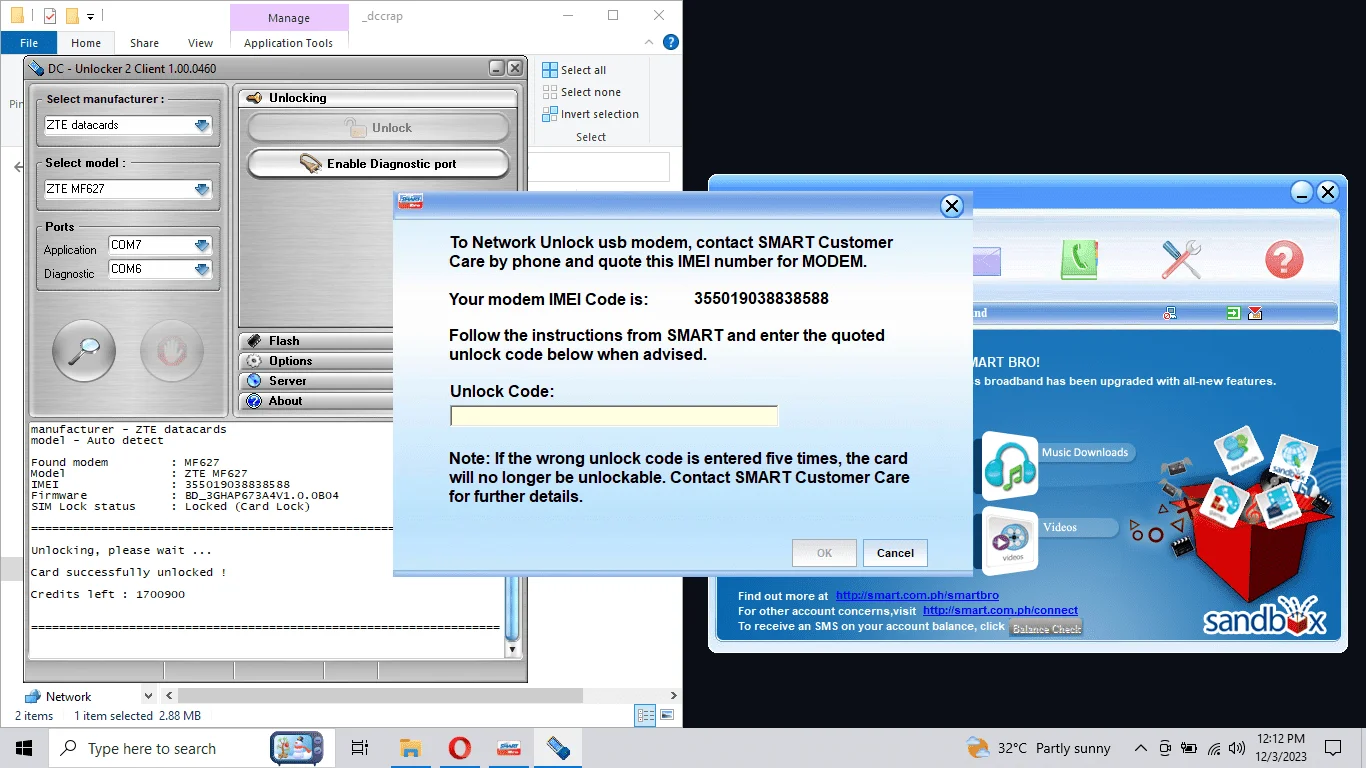Show hidden system tray icons
This screenshot has height=768, width=1366.
coord(1140,748)
